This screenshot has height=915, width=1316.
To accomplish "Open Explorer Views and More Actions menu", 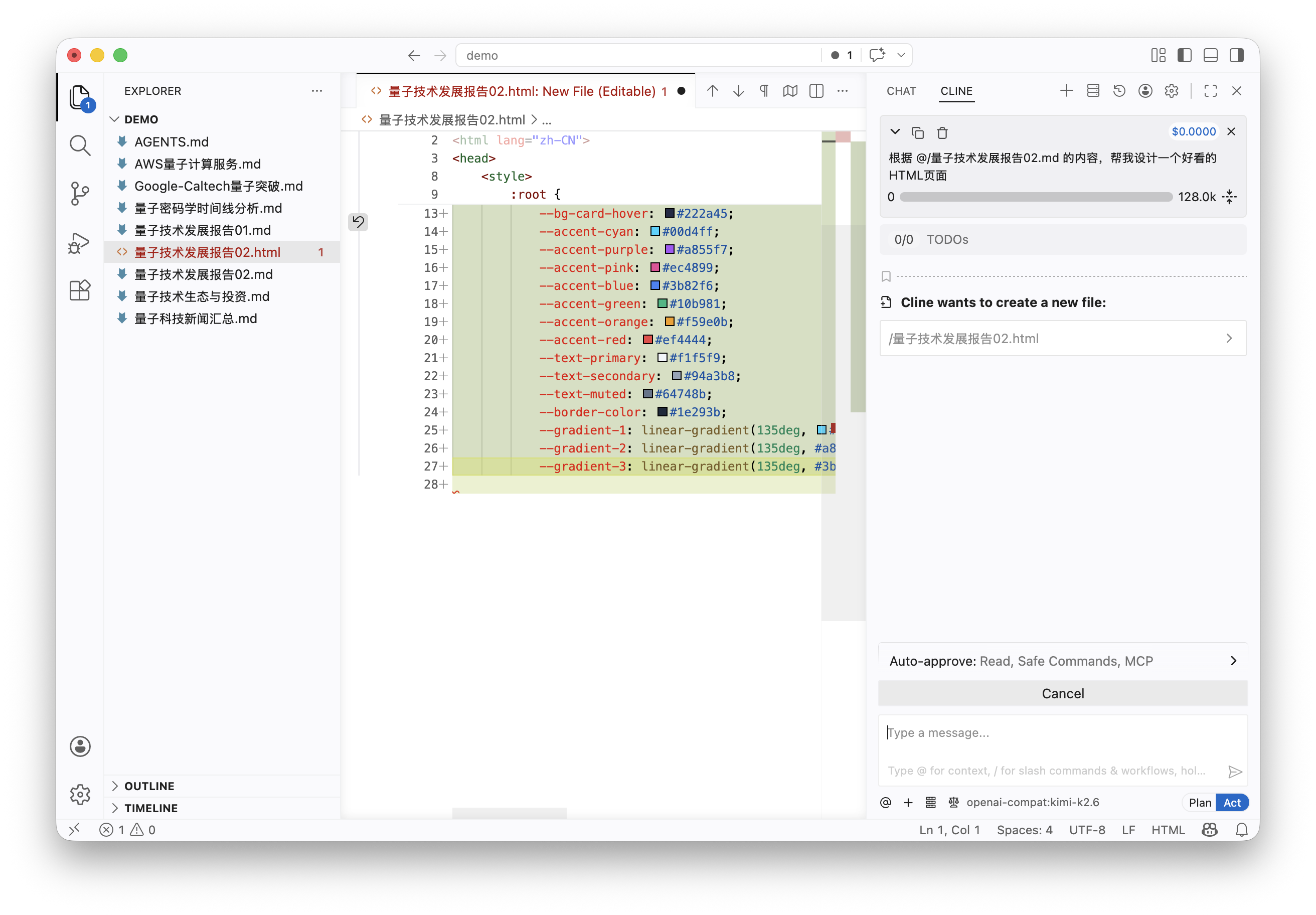I will [316, 91].
